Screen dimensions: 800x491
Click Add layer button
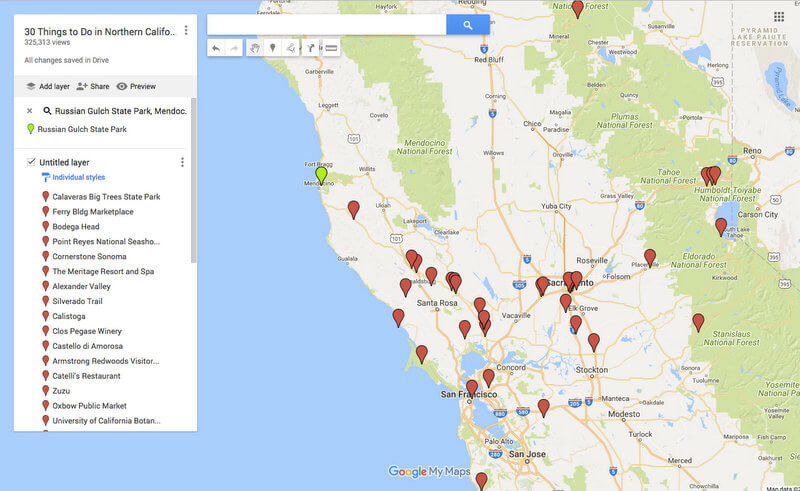click(x=48, y=86)
